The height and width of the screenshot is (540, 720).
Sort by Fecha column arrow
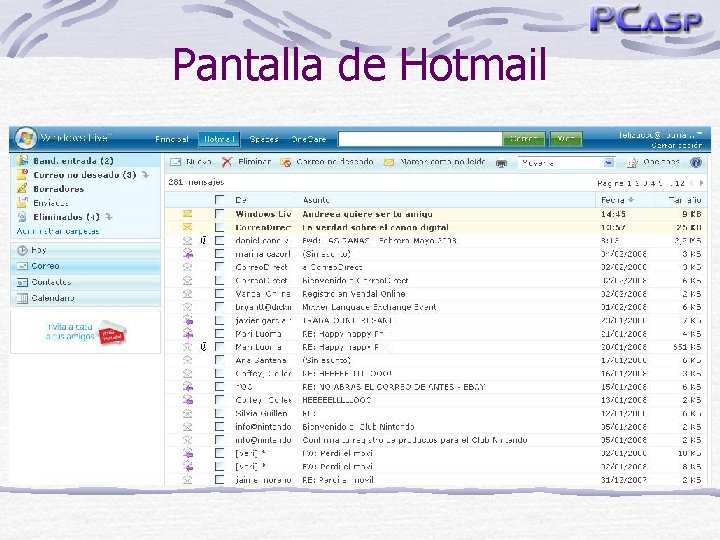pyautogui.click(x=631, y=200)
